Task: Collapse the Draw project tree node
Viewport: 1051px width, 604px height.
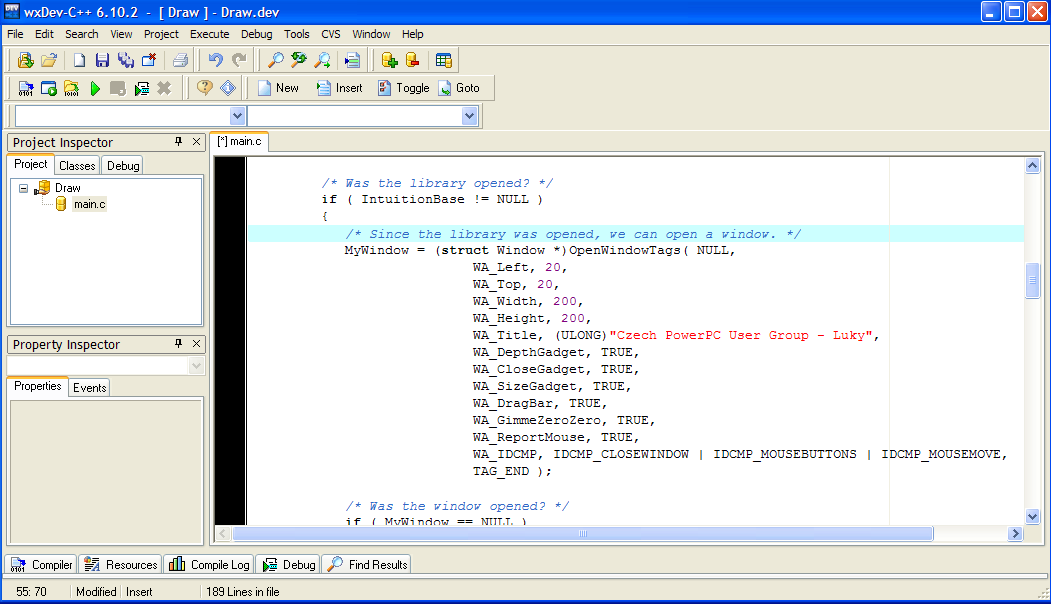Action: [x=23, y=188]
